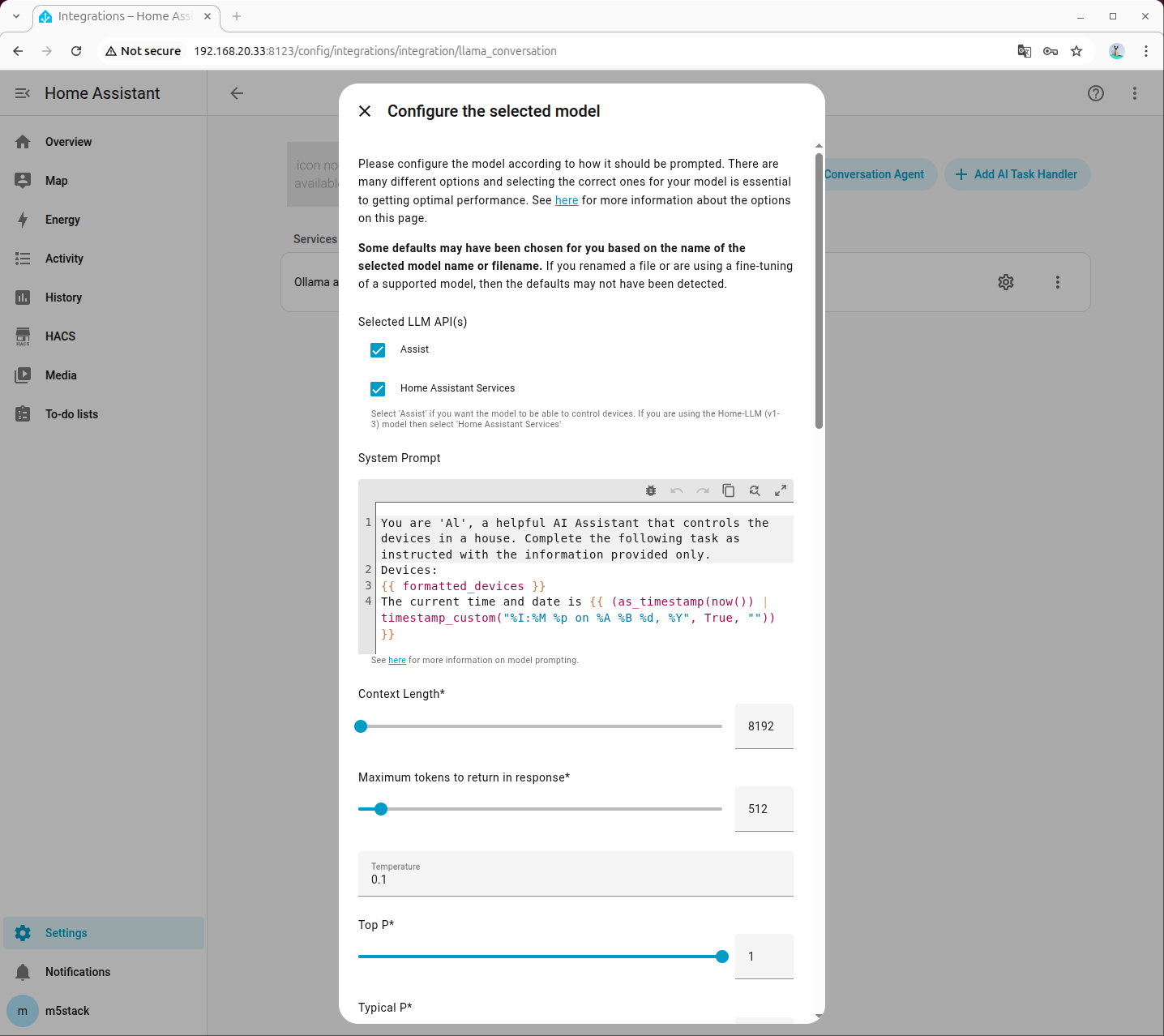
Task: Expand System Prompt editor to fullscreen
Action: point(781,490)
